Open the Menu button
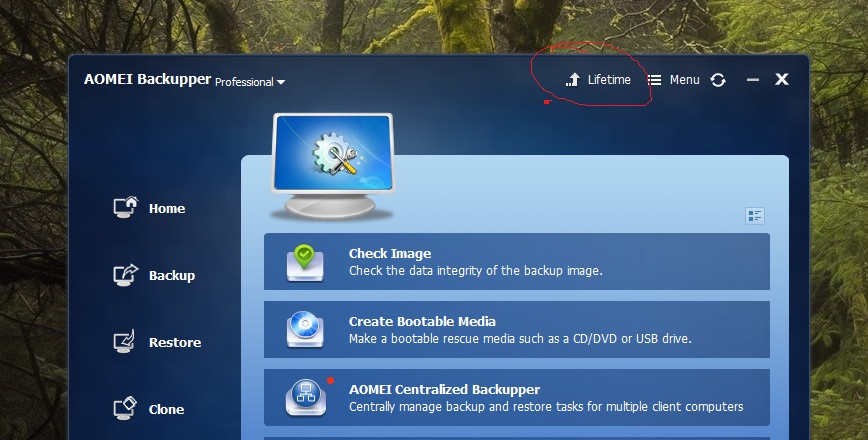 674,80
